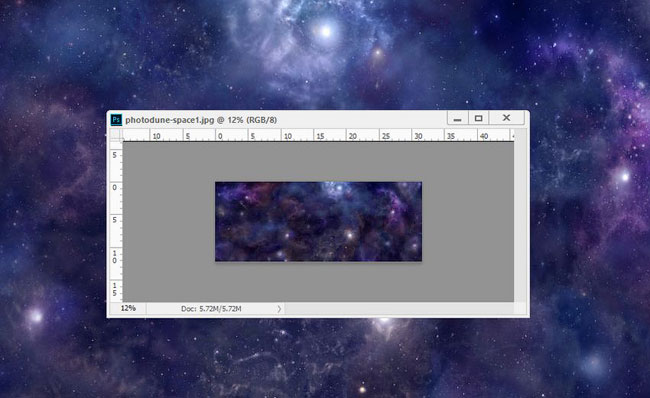The height and width of the screenshot is (398, 650).
Task: Click the photodune-space1.jpg title text
Action: tap(201, 120)
